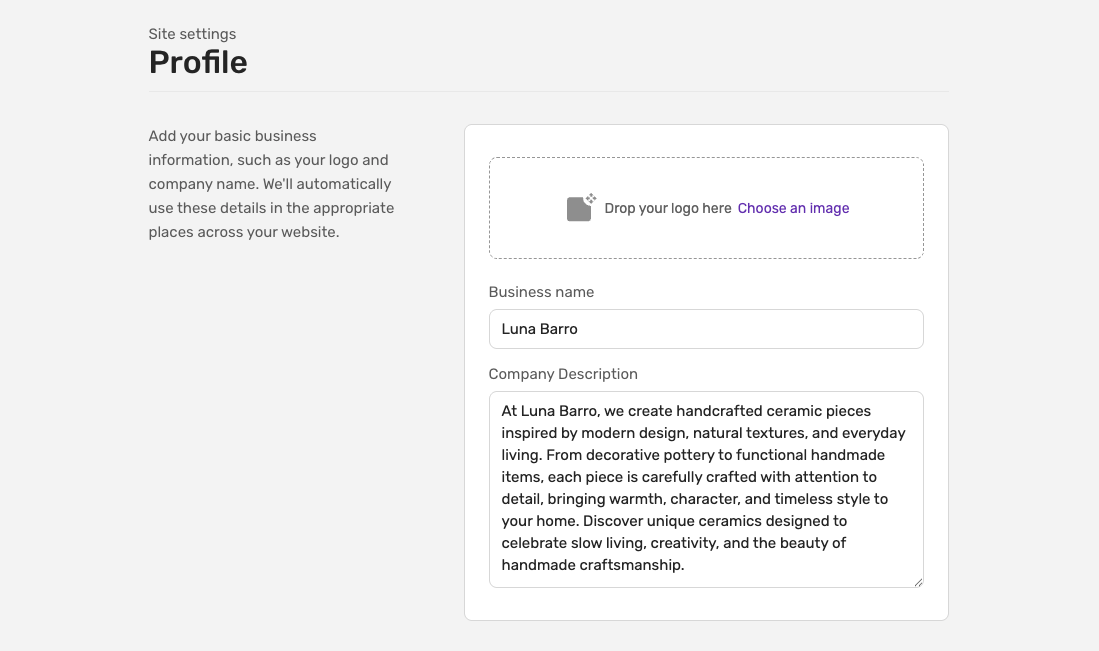Place cursor on "Luna Barro" in the name field
This screenshot has height=651, width=1099.
tap(539, 329)
